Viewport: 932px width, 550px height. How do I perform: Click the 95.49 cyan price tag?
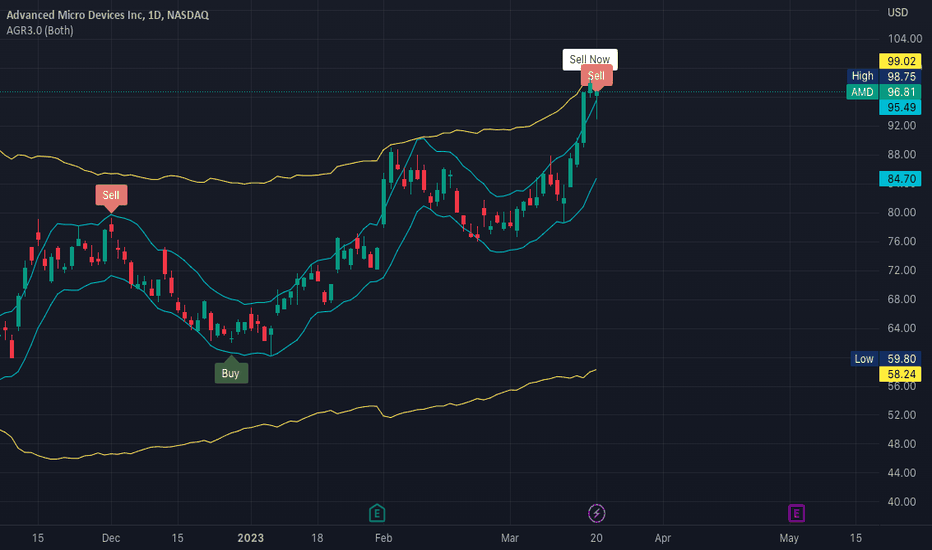coord(900,107)
